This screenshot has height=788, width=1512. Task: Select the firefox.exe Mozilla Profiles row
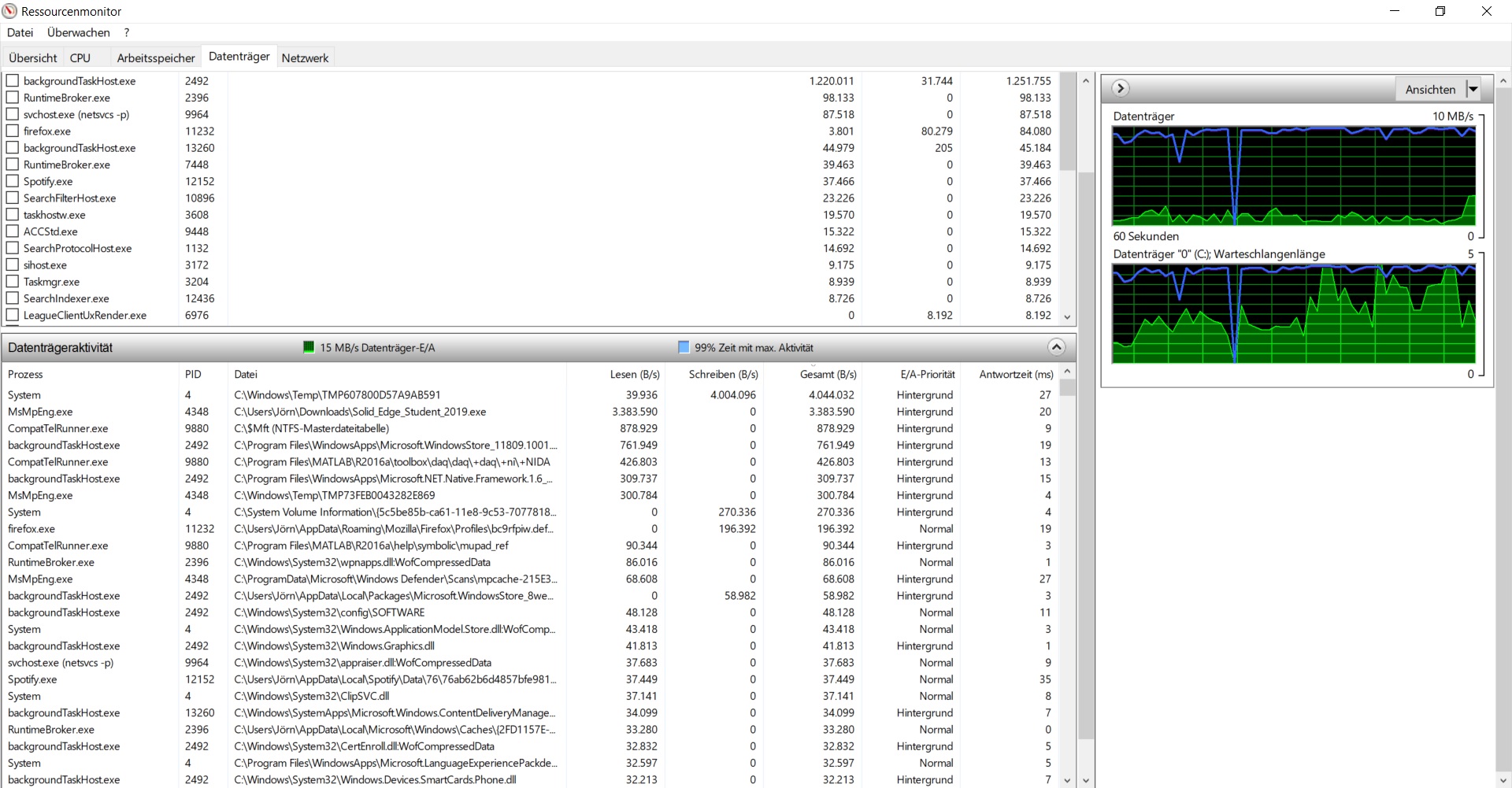click(x=530, y=529)
